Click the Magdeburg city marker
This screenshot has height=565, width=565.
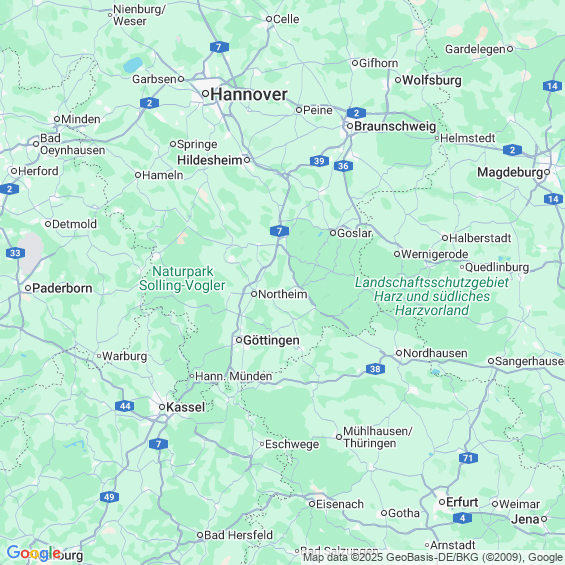coord(547,172)
